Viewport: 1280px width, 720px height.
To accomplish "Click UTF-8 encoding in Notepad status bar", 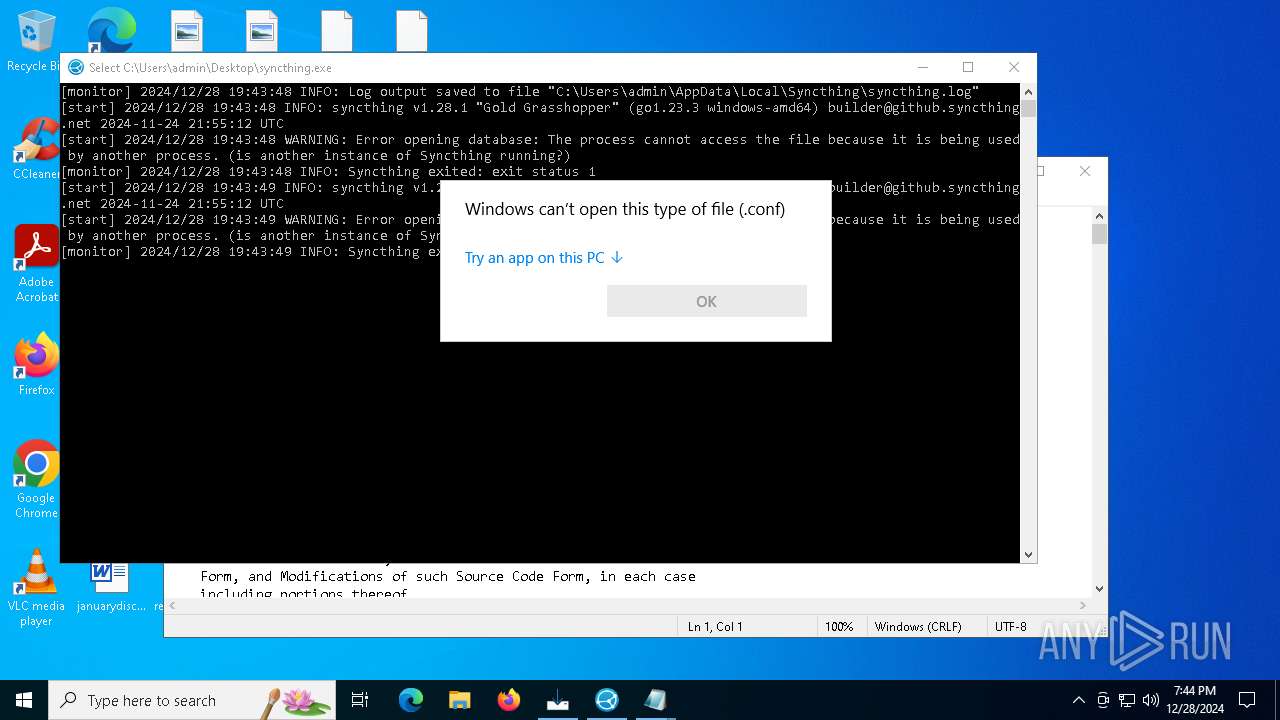I will click(x=1011, y=627).
